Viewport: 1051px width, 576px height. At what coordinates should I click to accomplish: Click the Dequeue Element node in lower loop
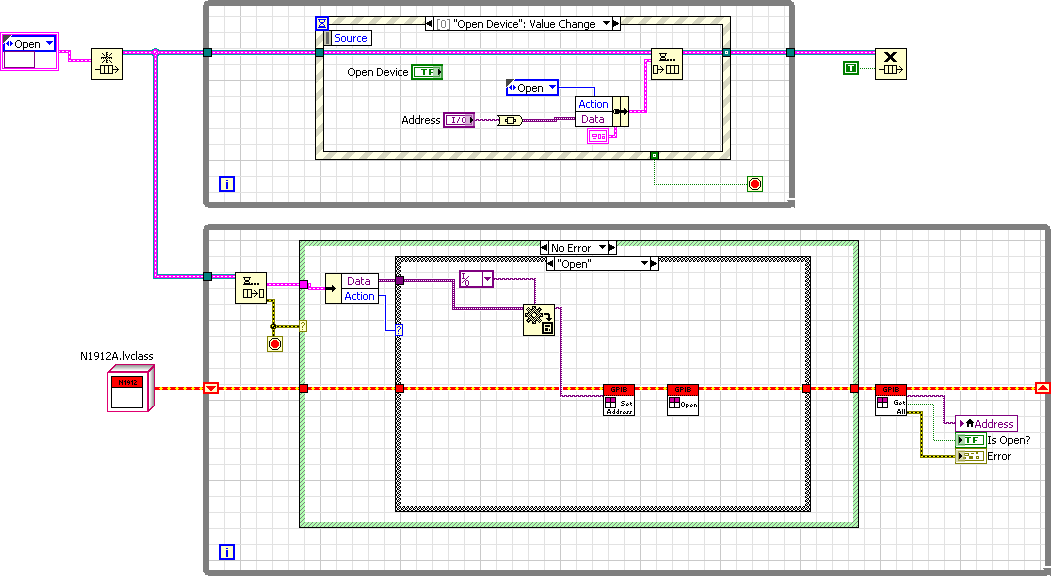point(251,288)
